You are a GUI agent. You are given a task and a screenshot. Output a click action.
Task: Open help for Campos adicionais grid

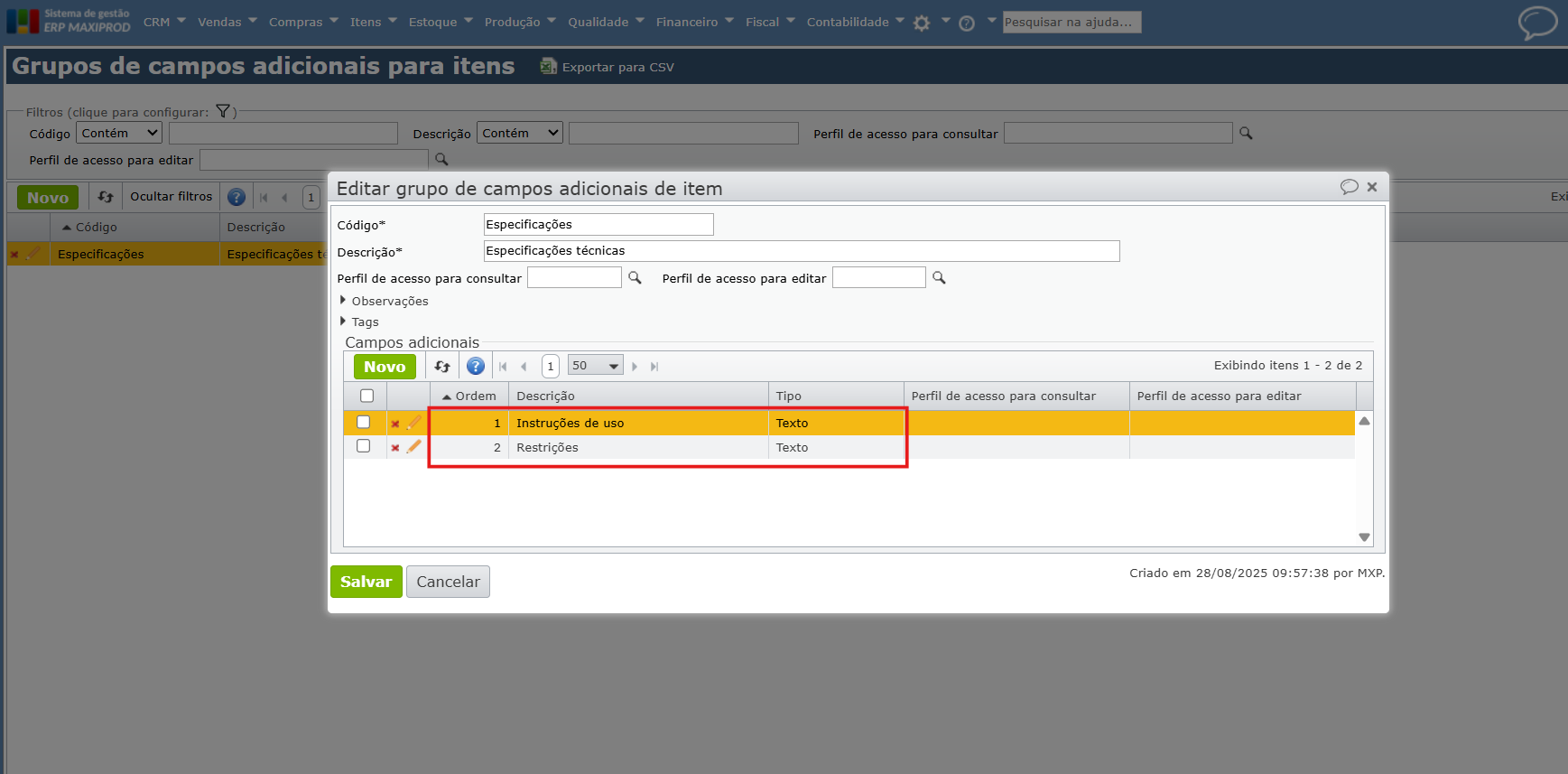coord(476,366)
